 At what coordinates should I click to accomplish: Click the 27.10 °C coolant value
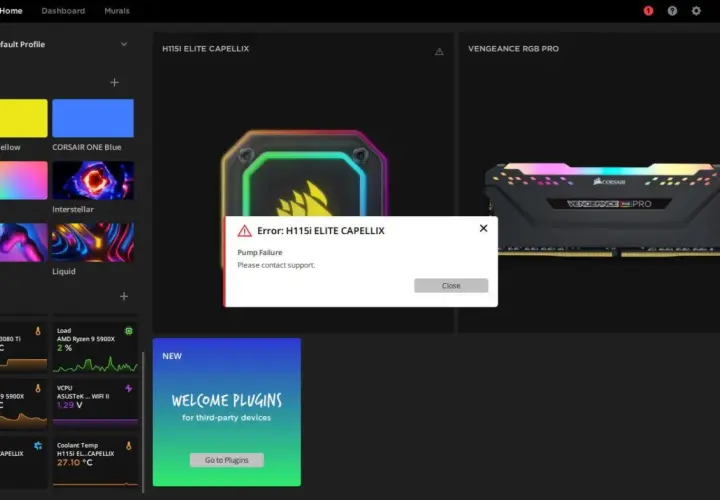(74, 462)
